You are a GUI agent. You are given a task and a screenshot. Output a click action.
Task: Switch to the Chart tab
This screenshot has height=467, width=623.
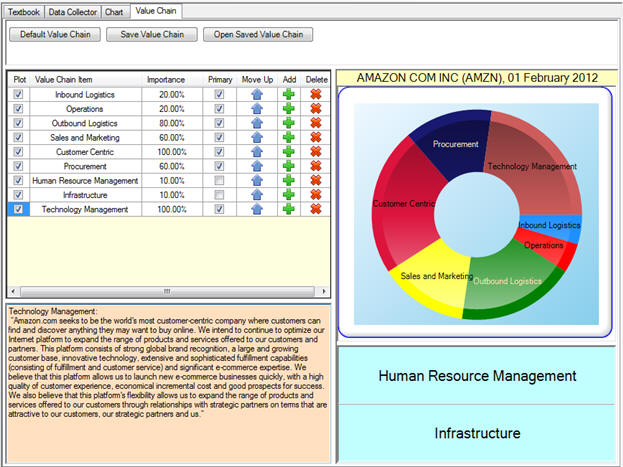114,12
